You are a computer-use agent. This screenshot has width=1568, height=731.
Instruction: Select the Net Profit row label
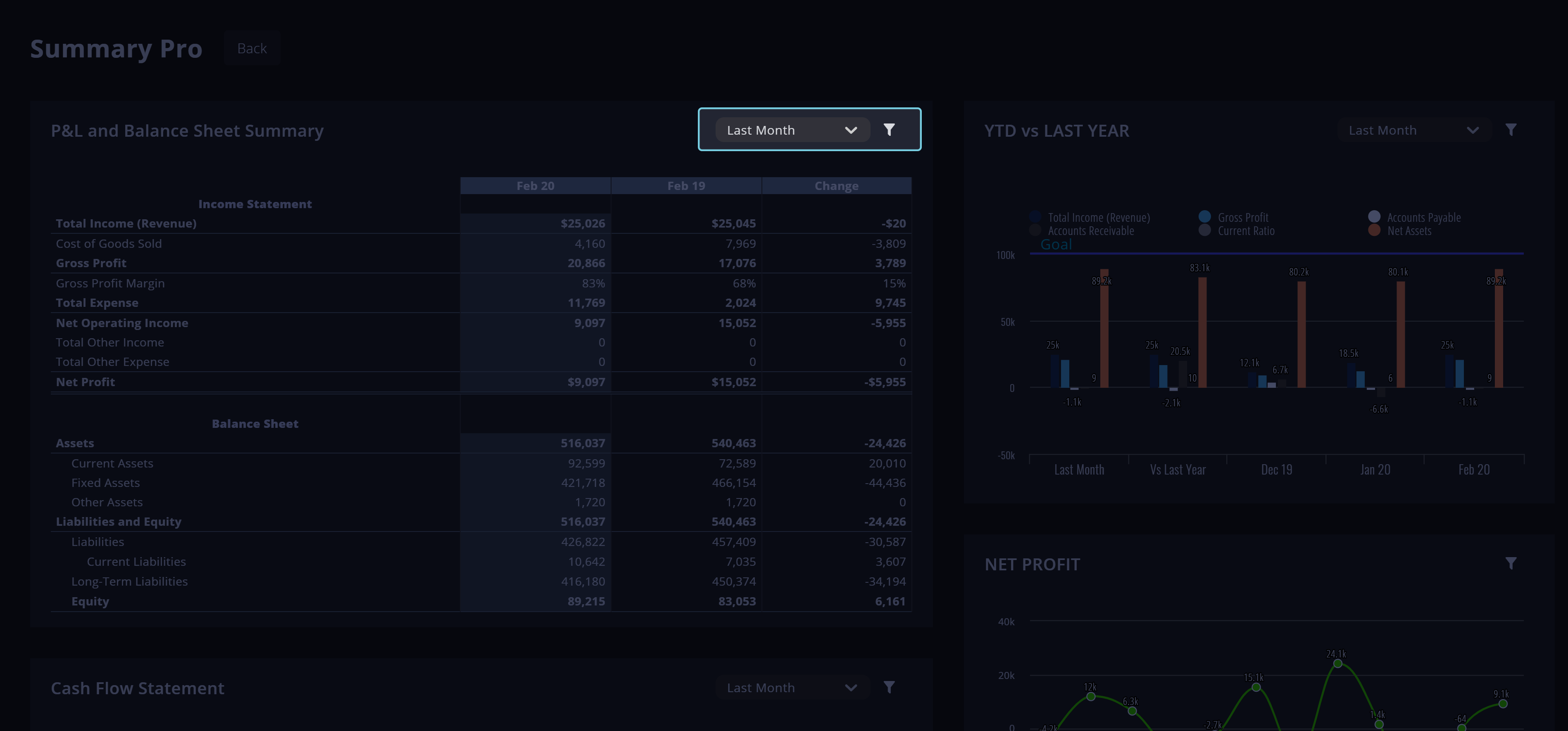tap(85, 382)
